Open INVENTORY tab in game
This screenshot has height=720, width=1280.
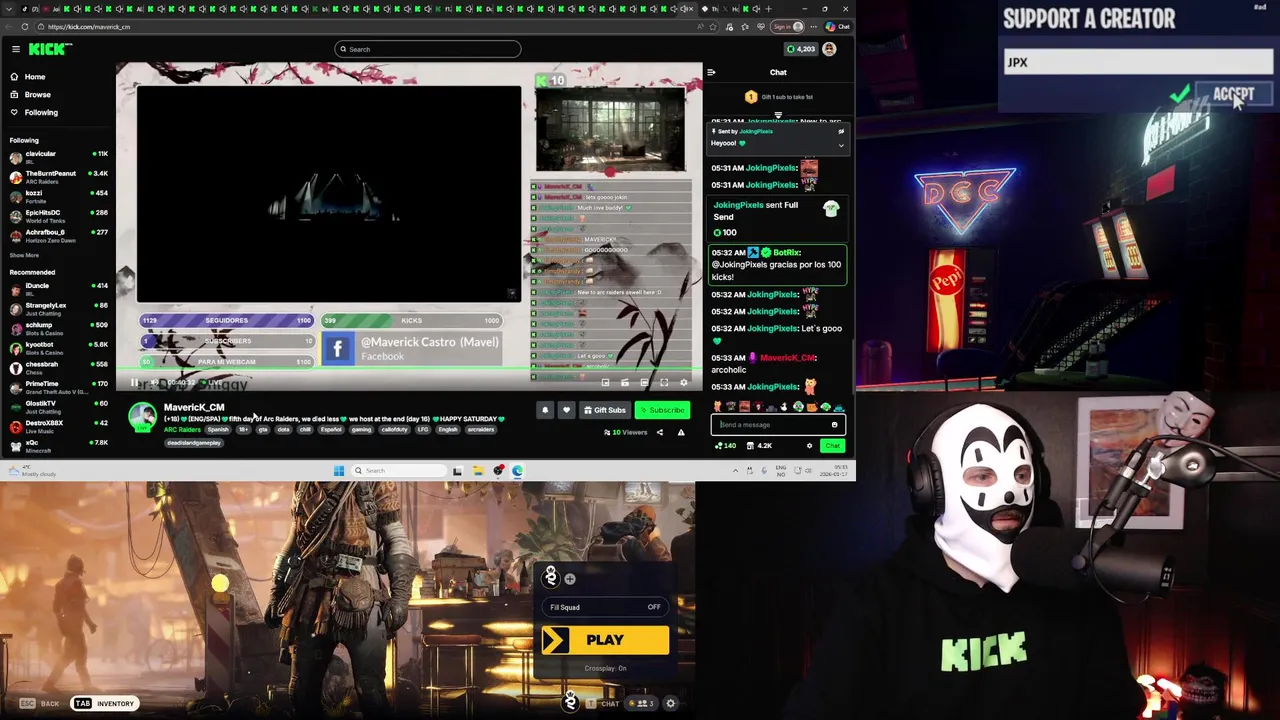coord(104,704)
